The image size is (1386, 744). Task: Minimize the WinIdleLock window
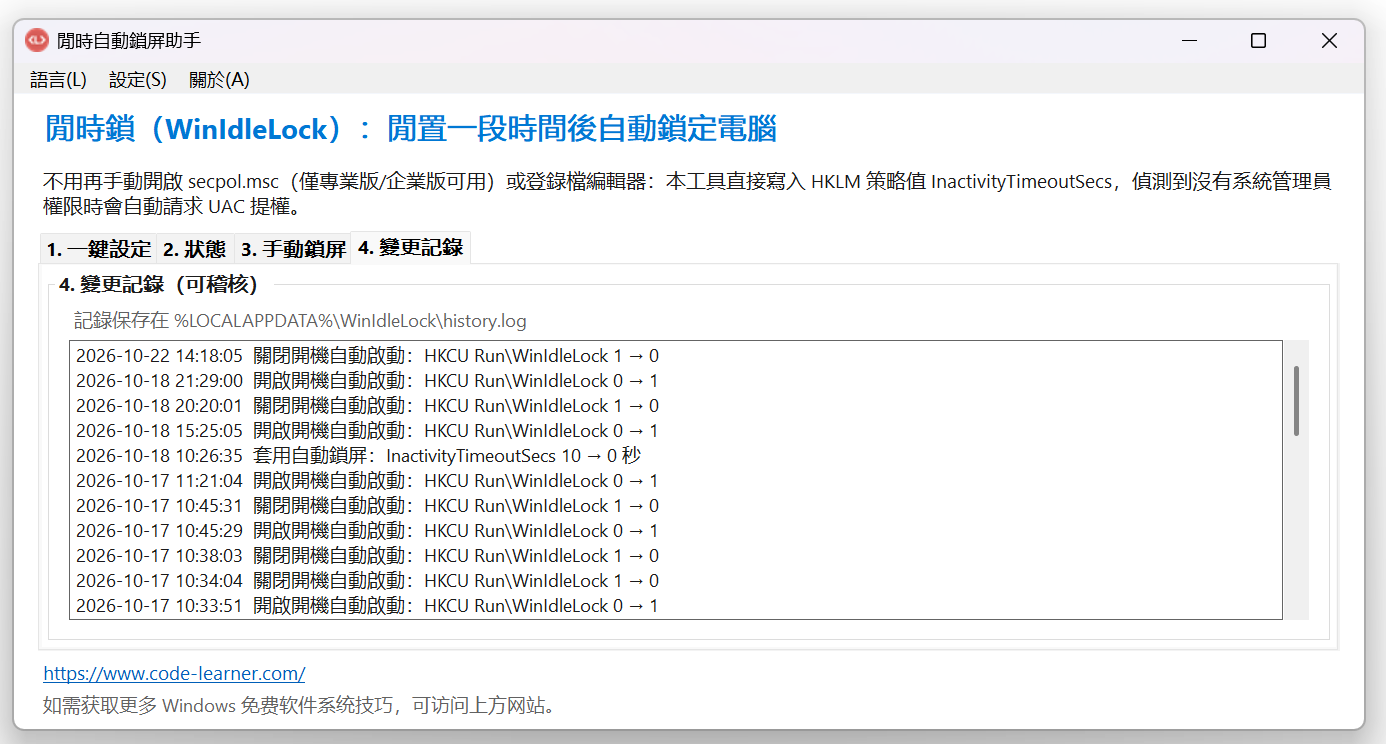[1189, 40]
